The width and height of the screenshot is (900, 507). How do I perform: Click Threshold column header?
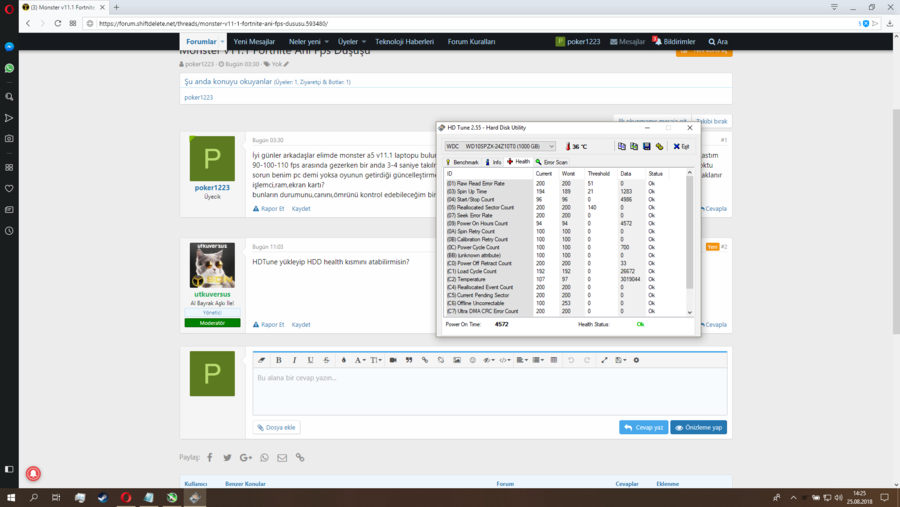(599, 173)
